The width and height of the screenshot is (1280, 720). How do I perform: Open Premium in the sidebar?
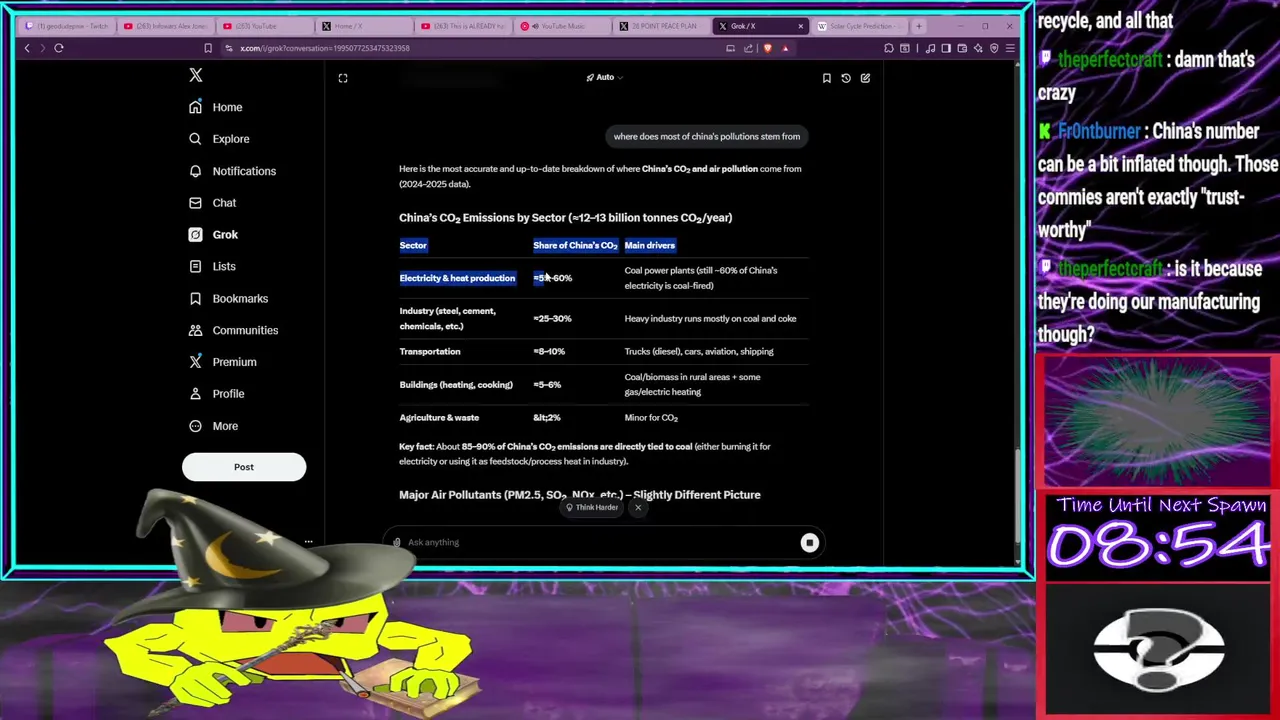click(x=222, y=362)
